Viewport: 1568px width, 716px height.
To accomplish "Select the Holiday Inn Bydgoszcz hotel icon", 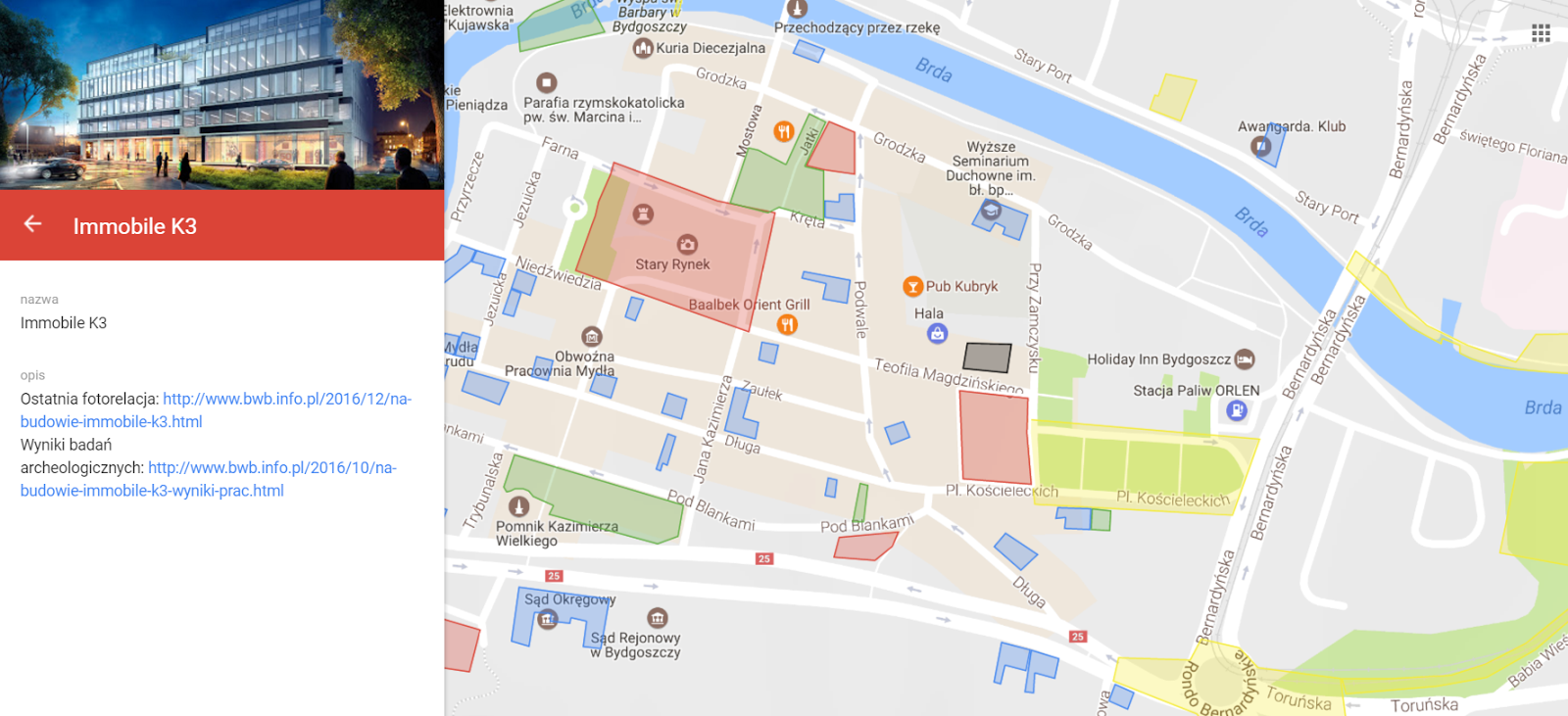I will 1245,359.
